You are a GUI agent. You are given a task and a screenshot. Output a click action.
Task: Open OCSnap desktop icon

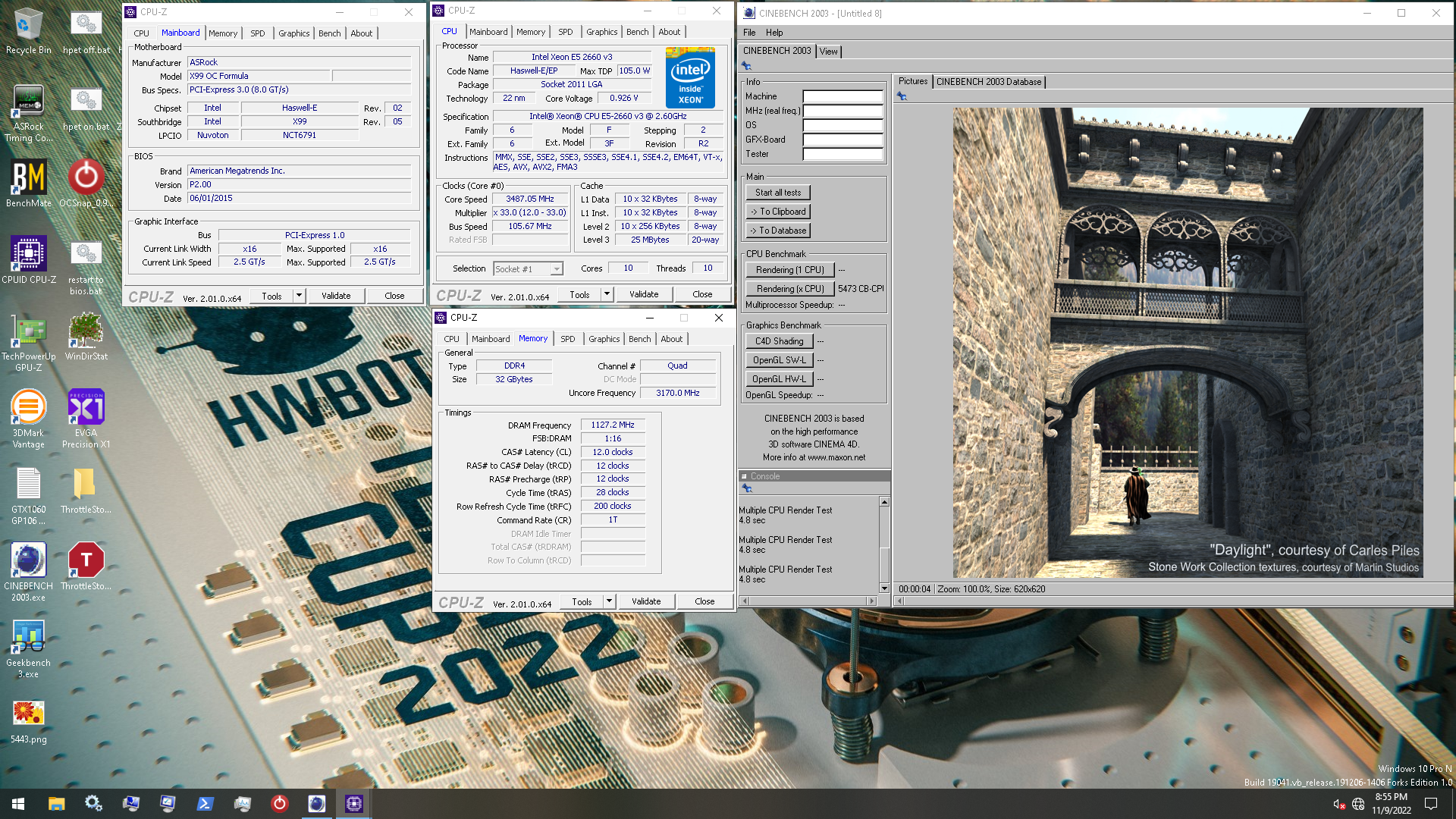pyautogui.click(x=86, y=184)
